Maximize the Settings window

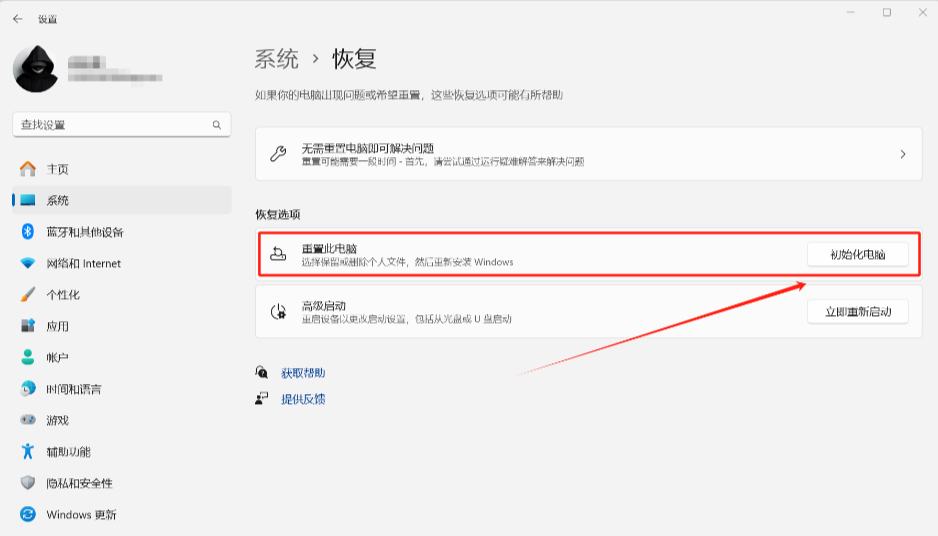click(x=887, y=13)
